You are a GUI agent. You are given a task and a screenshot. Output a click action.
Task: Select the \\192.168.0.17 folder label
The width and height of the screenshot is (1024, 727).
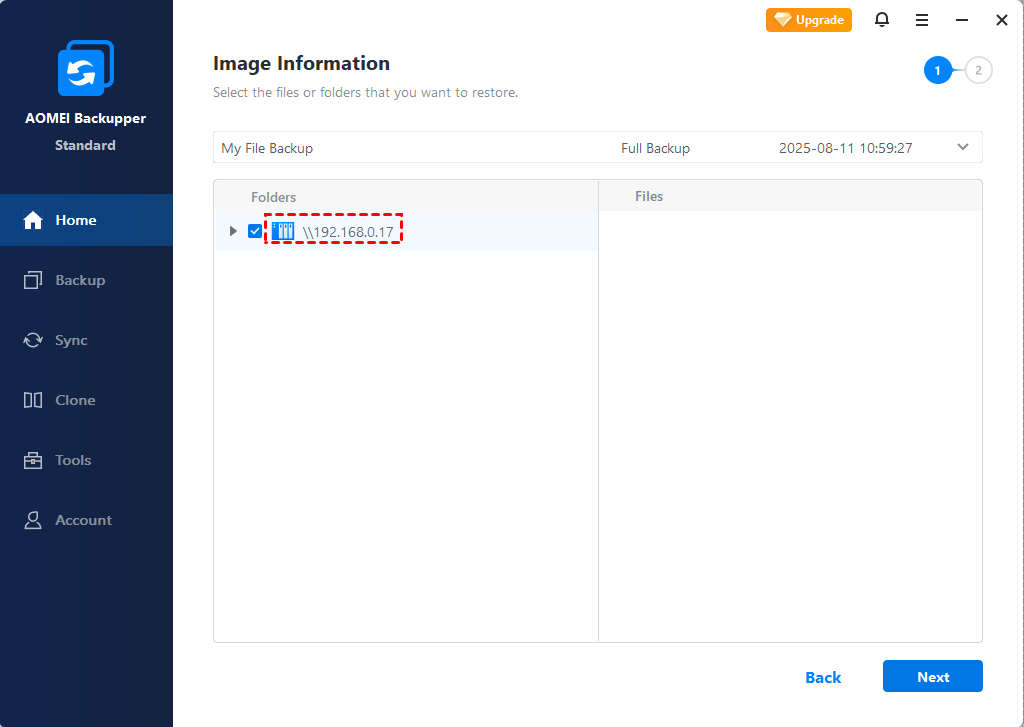(x=348, y=232)
